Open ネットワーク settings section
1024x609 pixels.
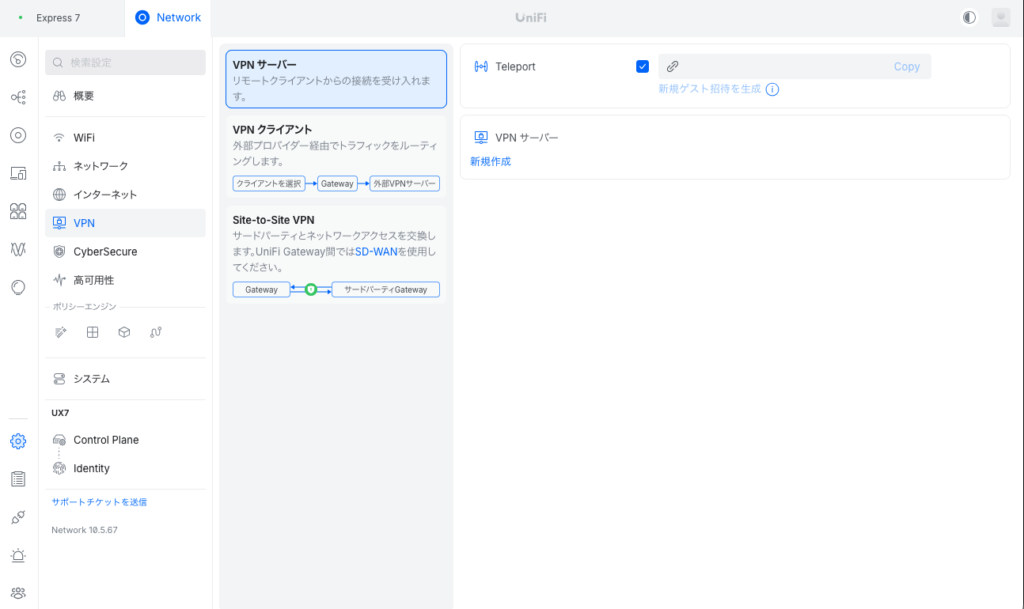[125, 166]
